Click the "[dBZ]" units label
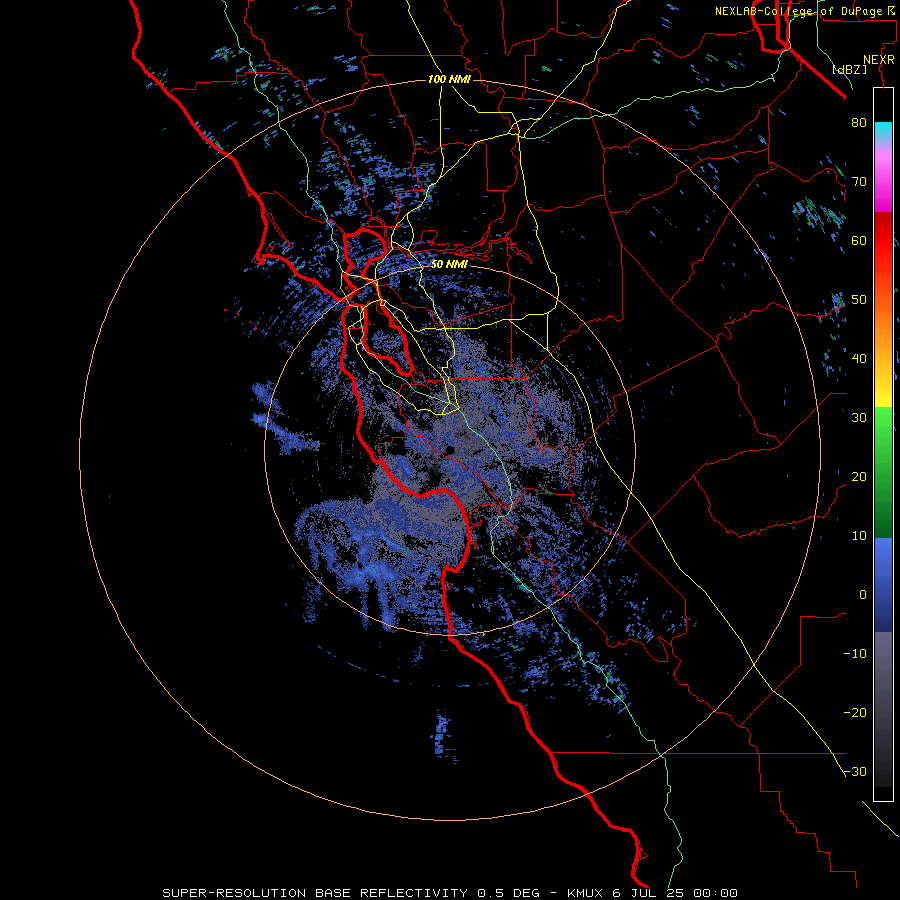Viewport: 900px width, 900px height. (849, 69)
